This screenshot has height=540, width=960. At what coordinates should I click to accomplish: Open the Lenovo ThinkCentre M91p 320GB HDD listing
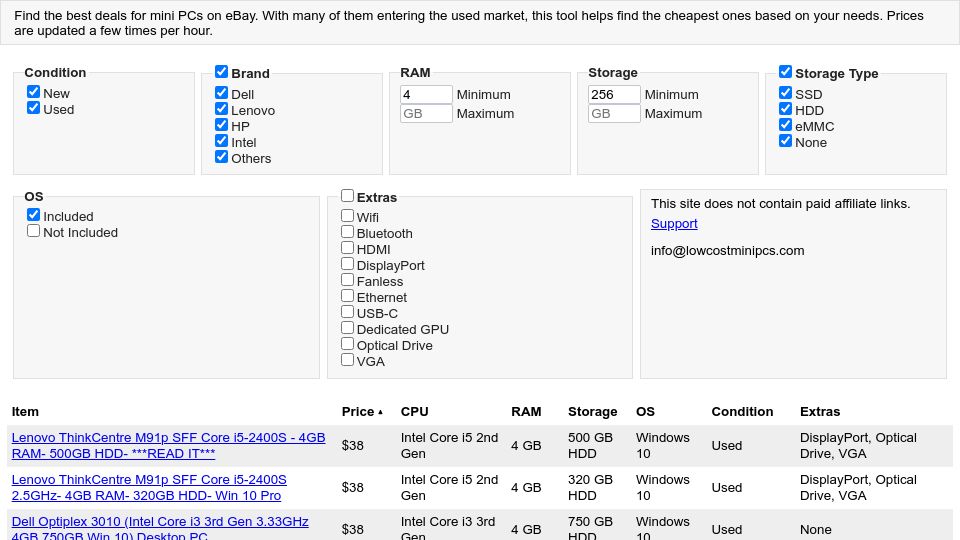click(x=149, y=487)
